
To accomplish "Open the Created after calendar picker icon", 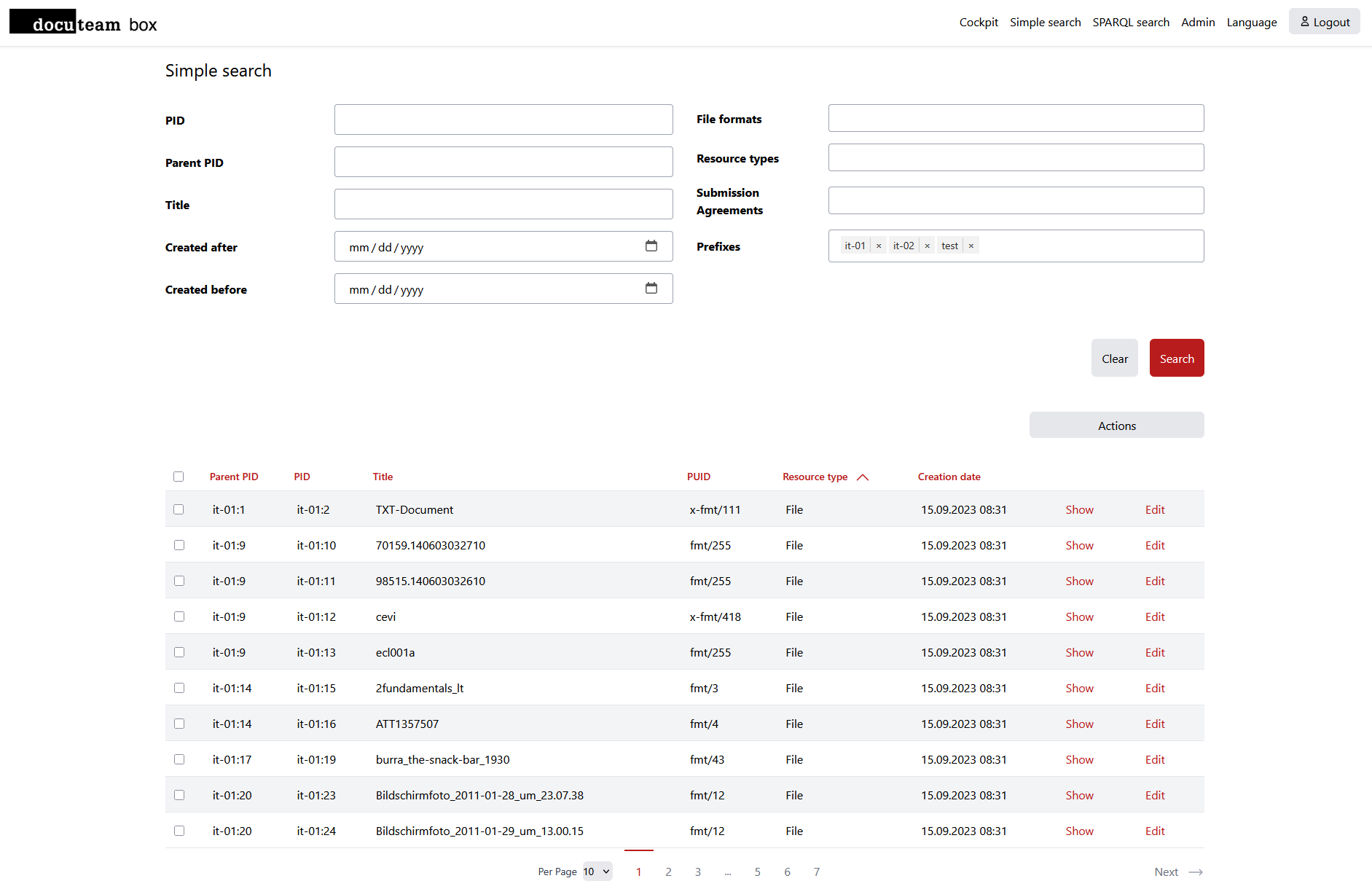I will (651, 246).
